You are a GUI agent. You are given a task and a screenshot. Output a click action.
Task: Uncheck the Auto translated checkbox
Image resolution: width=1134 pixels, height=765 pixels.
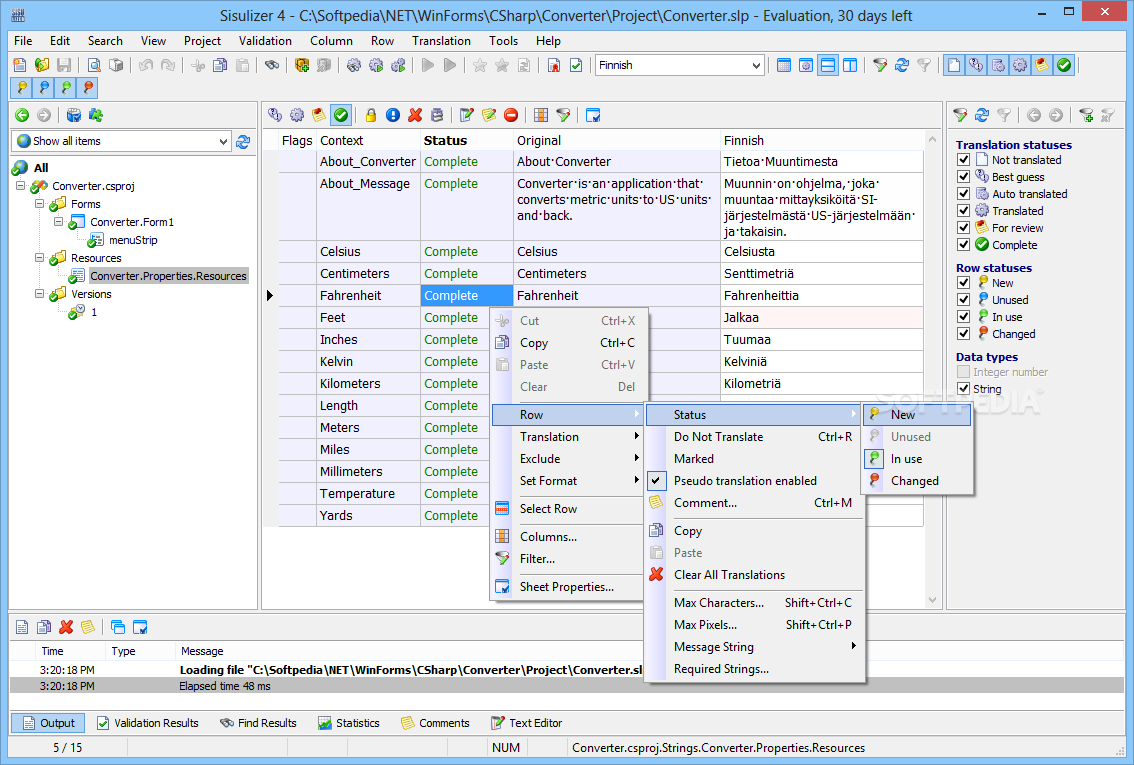pyautogui.click(x=963, y=194)
